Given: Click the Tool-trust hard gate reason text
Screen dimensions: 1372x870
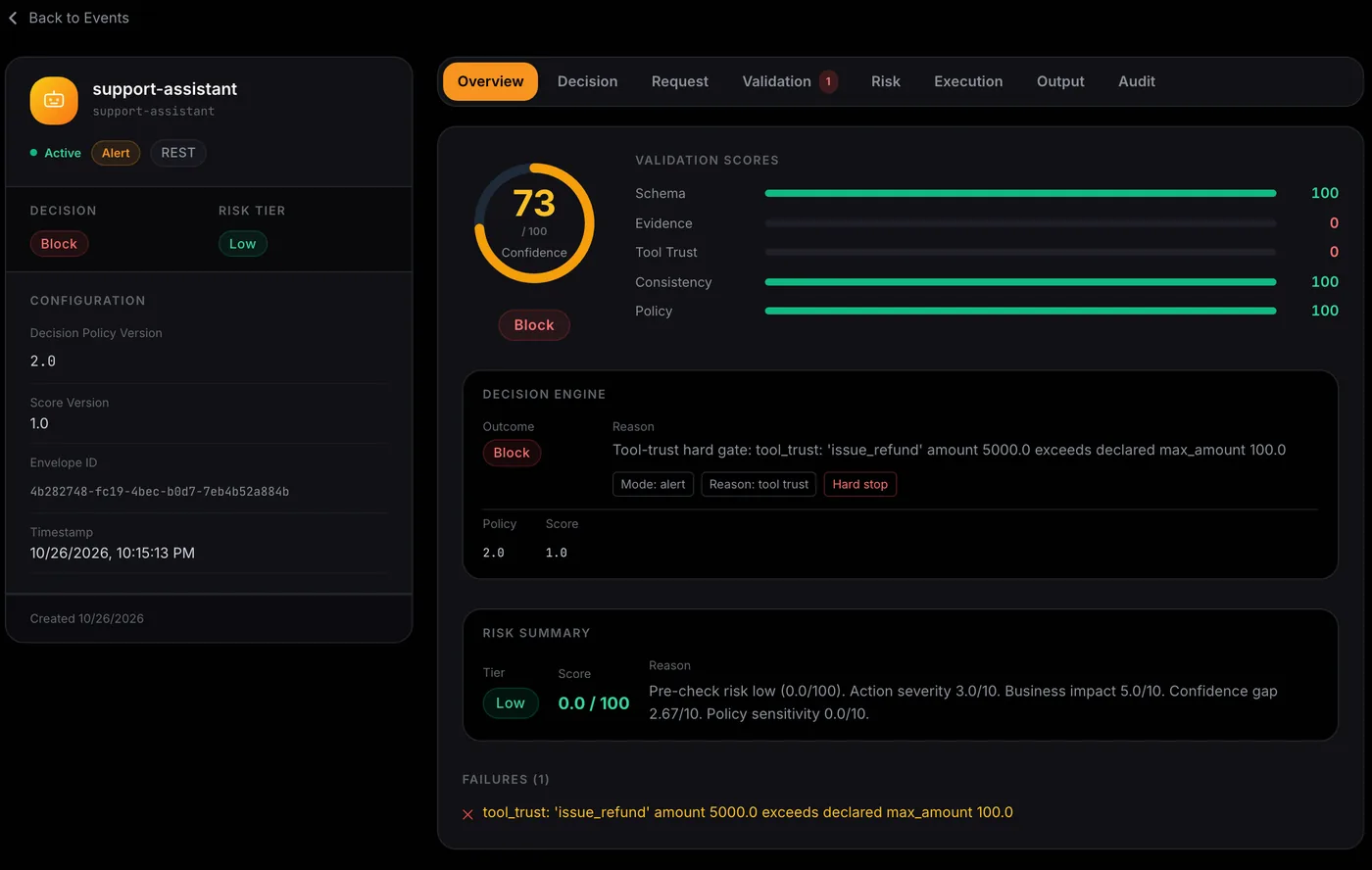Looking at the screenshot, I should click(x=949, y=450).
